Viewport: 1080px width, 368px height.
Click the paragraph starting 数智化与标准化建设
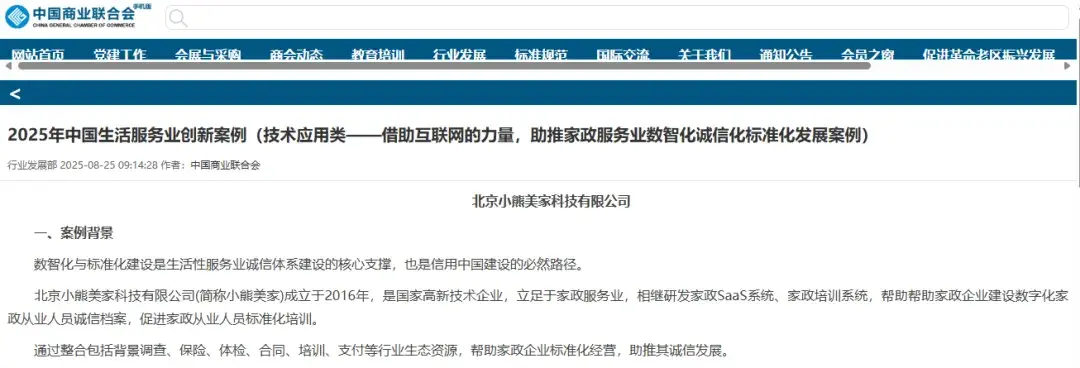click(309, 264)
